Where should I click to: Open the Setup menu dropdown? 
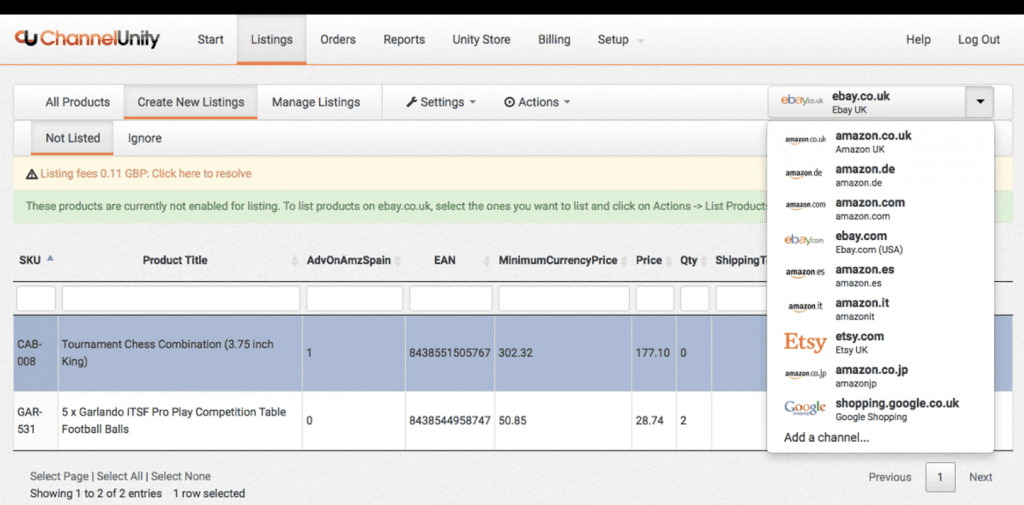pyautogui.click(x=620, y=40)
